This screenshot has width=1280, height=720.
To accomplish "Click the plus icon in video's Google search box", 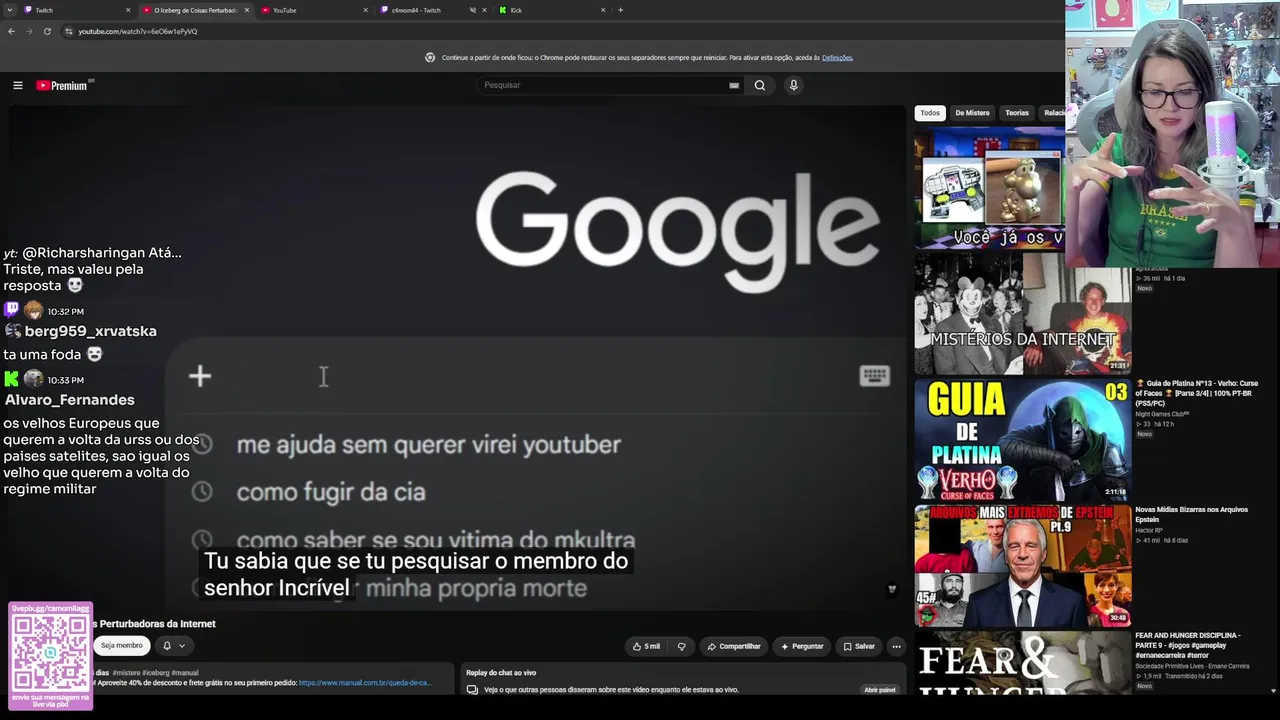I will [200, 376].
